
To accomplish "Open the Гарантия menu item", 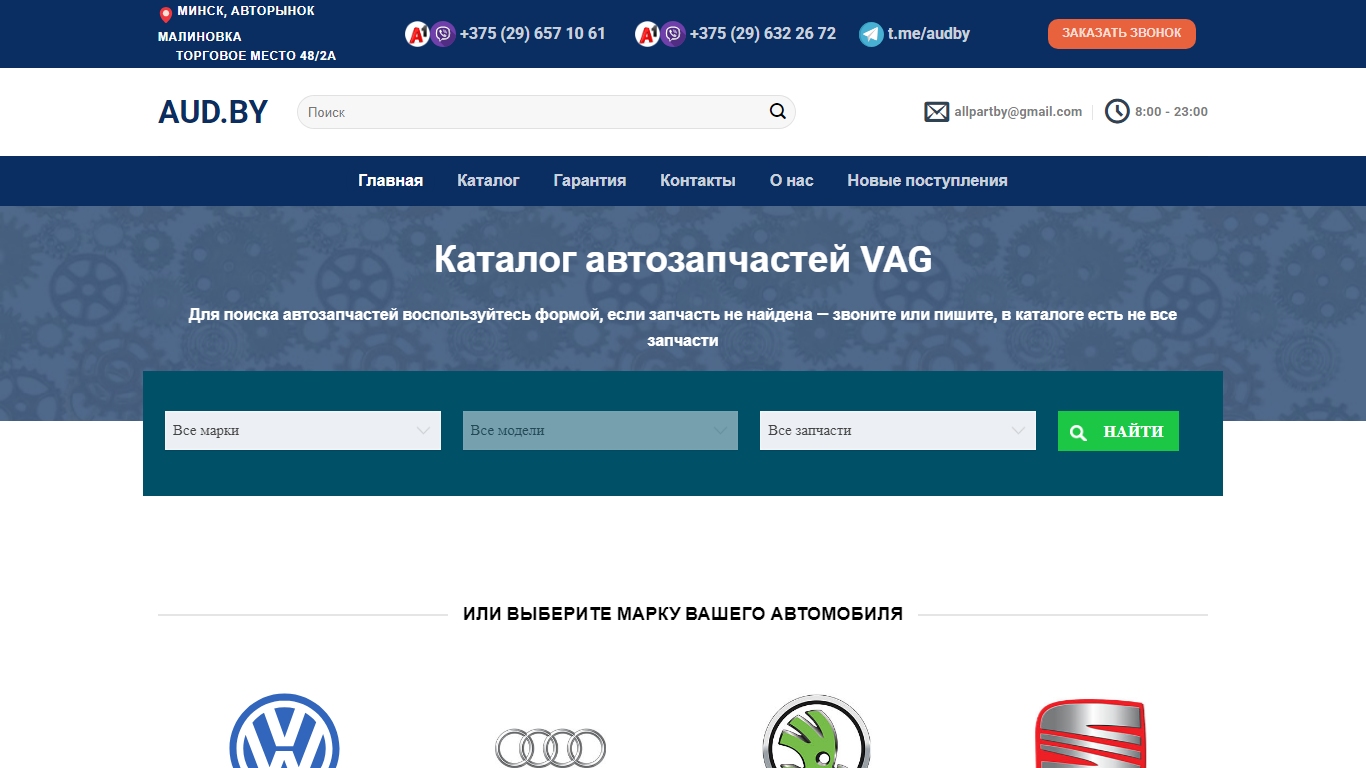I will (590, 181).
